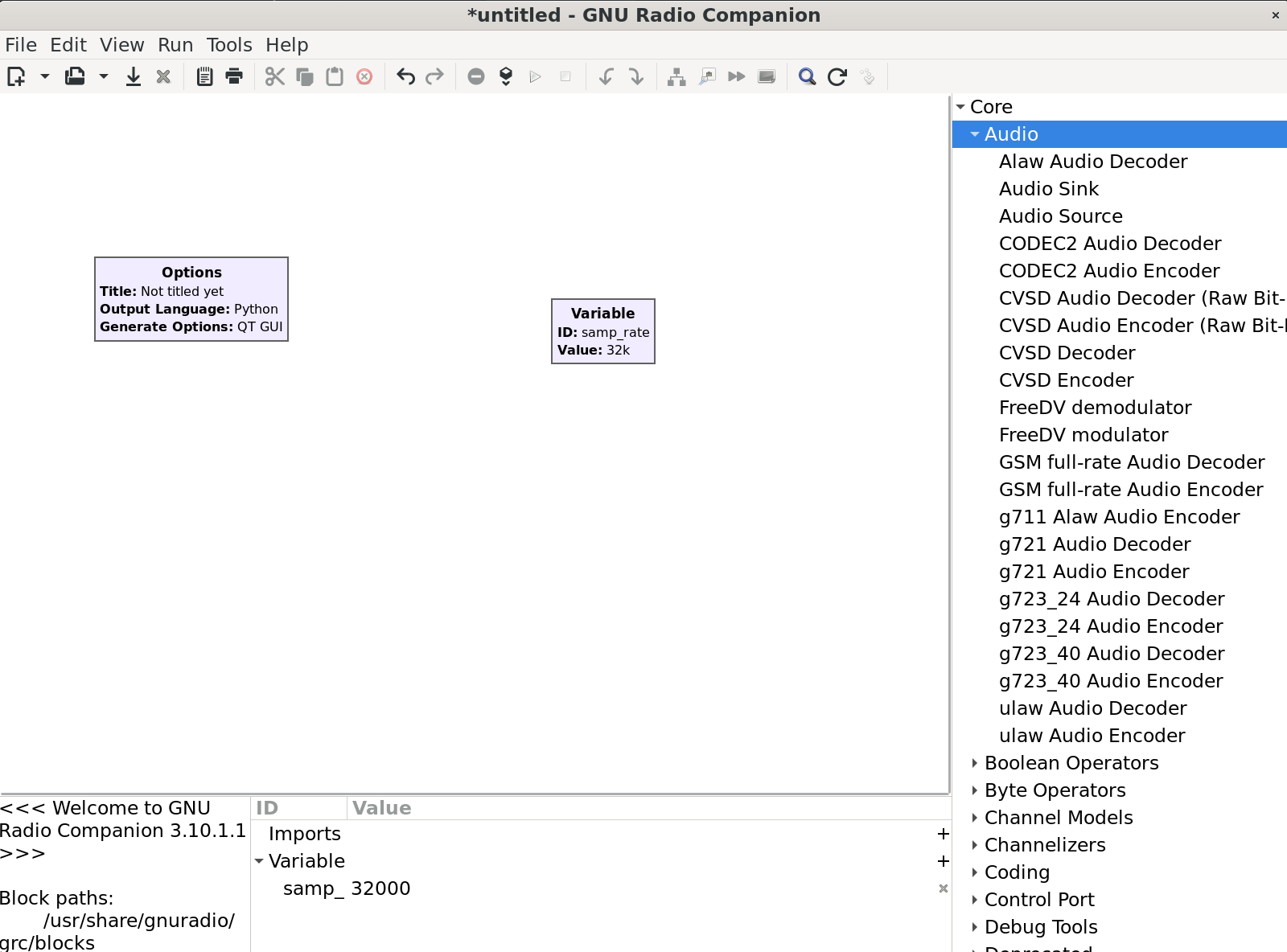
Task: Select the Imports row
Action: pyautogui.click(x=602, y=834)
